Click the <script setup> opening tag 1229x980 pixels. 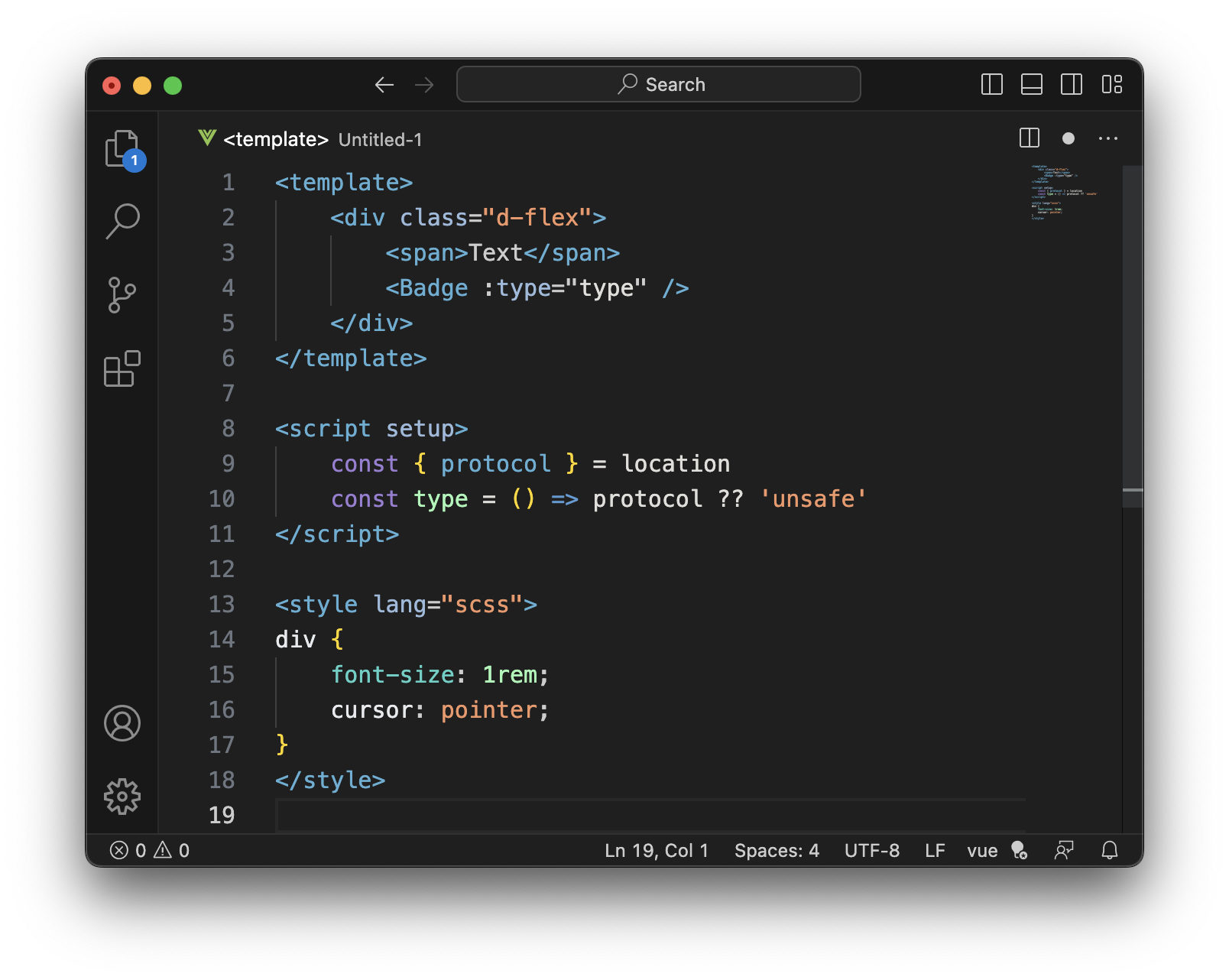tap(371, 429)
